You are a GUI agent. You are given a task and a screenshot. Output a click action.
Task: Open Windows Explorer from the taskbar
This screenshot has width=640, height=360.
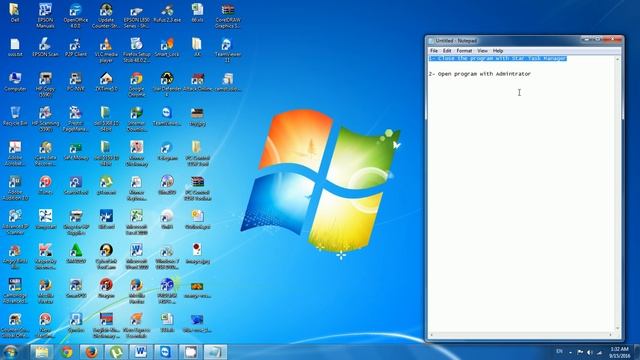pos(42,352)
